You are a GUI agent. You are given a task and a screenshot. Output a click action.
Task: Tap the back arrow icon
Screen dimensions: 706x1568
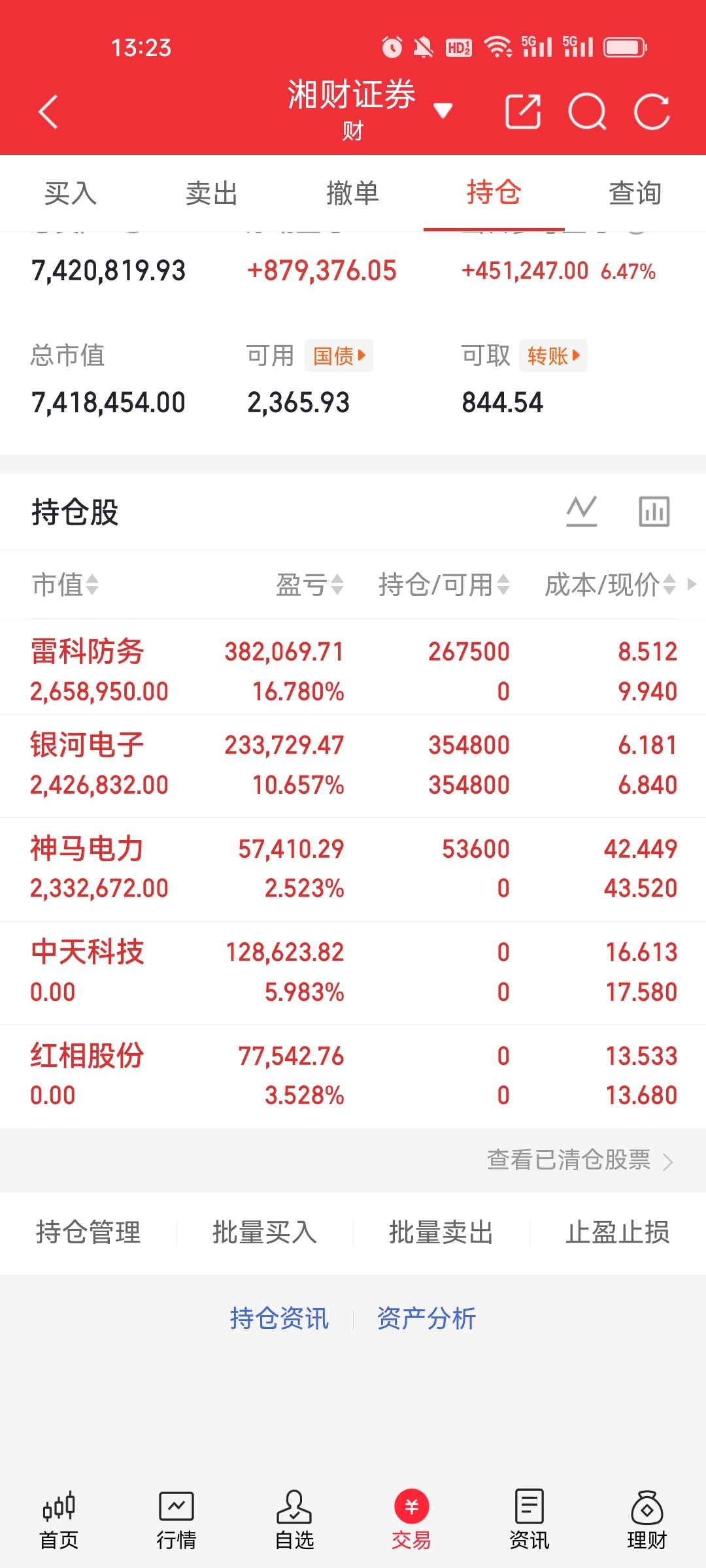(x=48, y=112)
